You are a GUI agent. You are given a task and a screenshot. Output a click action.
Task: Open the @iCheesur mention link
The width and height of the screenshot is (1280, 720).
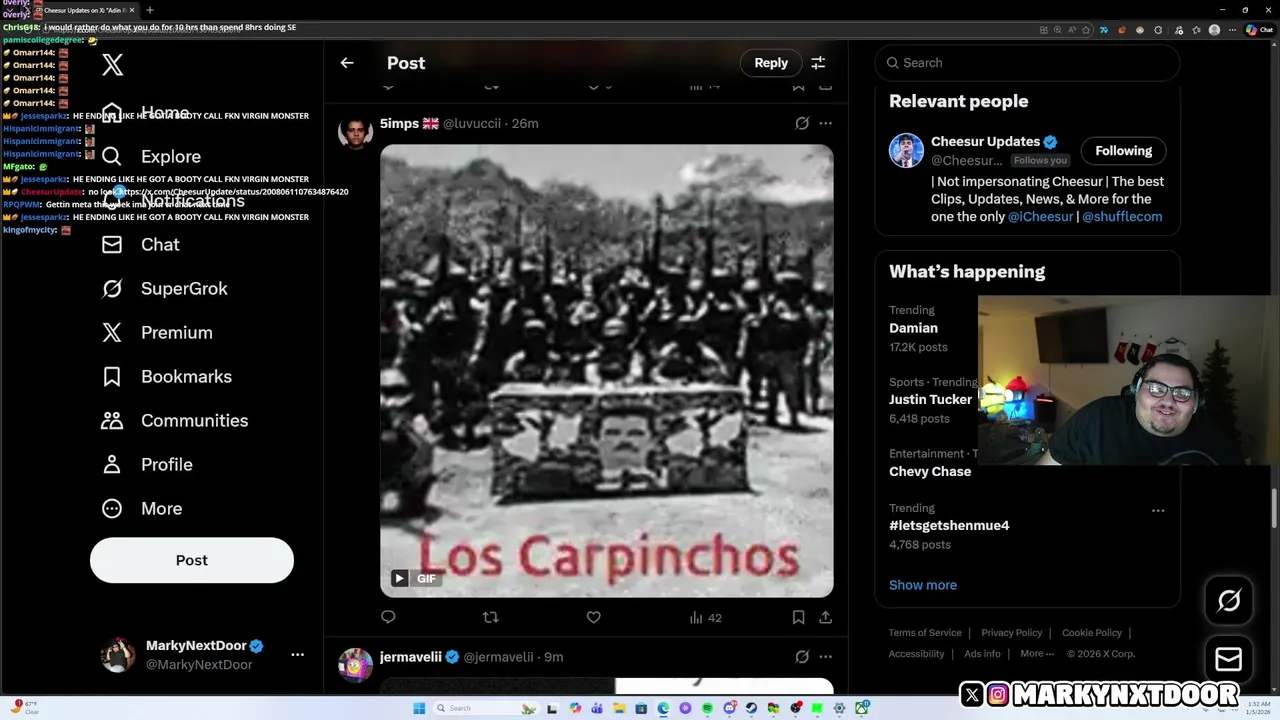point(1040,216)
